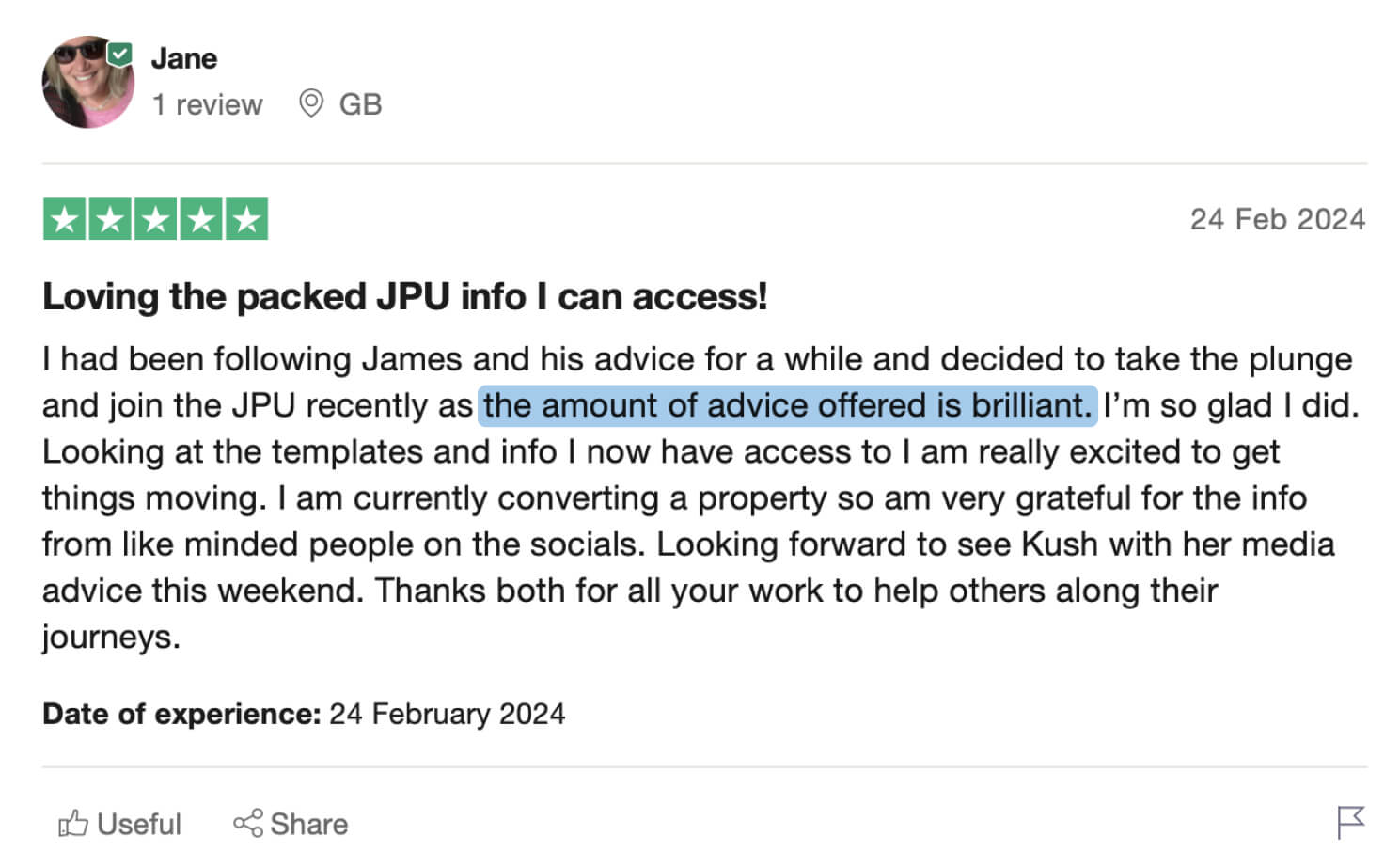Click the share network icon
The width and height of the screenshot is (1400, 867).
pos(248,824)
